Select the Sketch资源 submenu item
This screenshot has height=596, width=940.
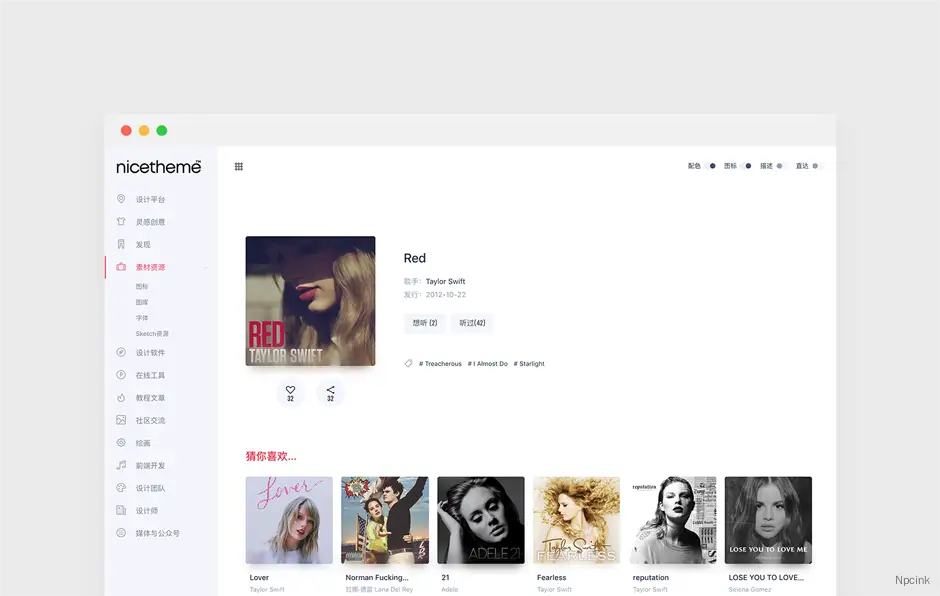(152, 333)
